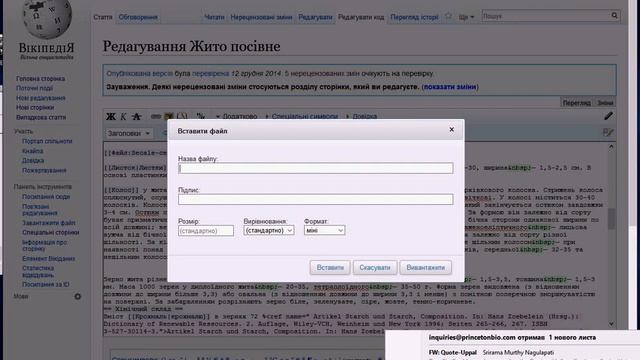Open the Завантажити файл sidebar link
The height and width of the screenshot is (360, 640).
click(x=49, y=223)
